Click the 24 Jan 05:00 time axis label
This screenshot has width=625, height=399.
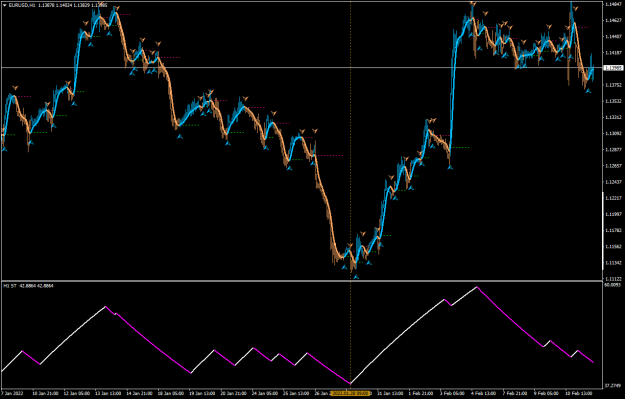[265, 393]
